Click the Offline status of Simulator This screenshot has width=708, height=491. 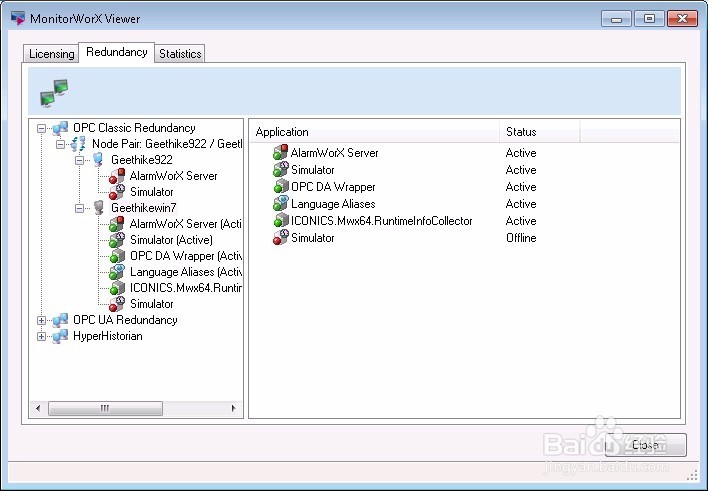tap(521, 238)
